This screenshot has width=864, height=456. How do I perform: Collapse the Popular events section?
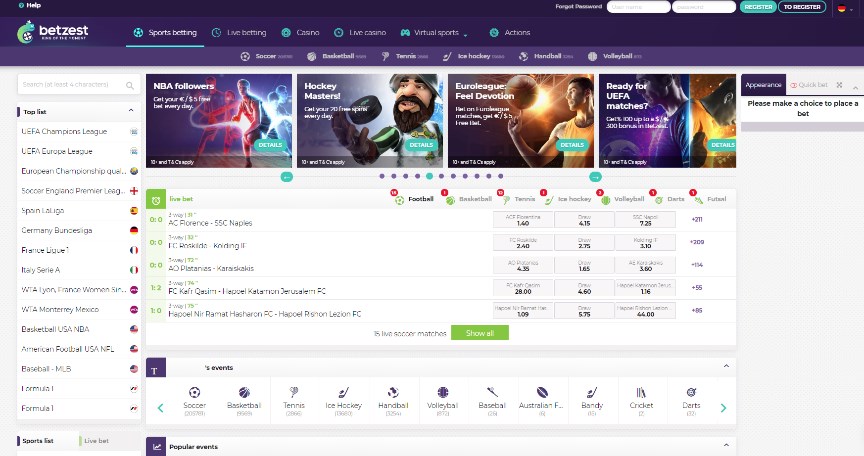click(x=726, y=446)
